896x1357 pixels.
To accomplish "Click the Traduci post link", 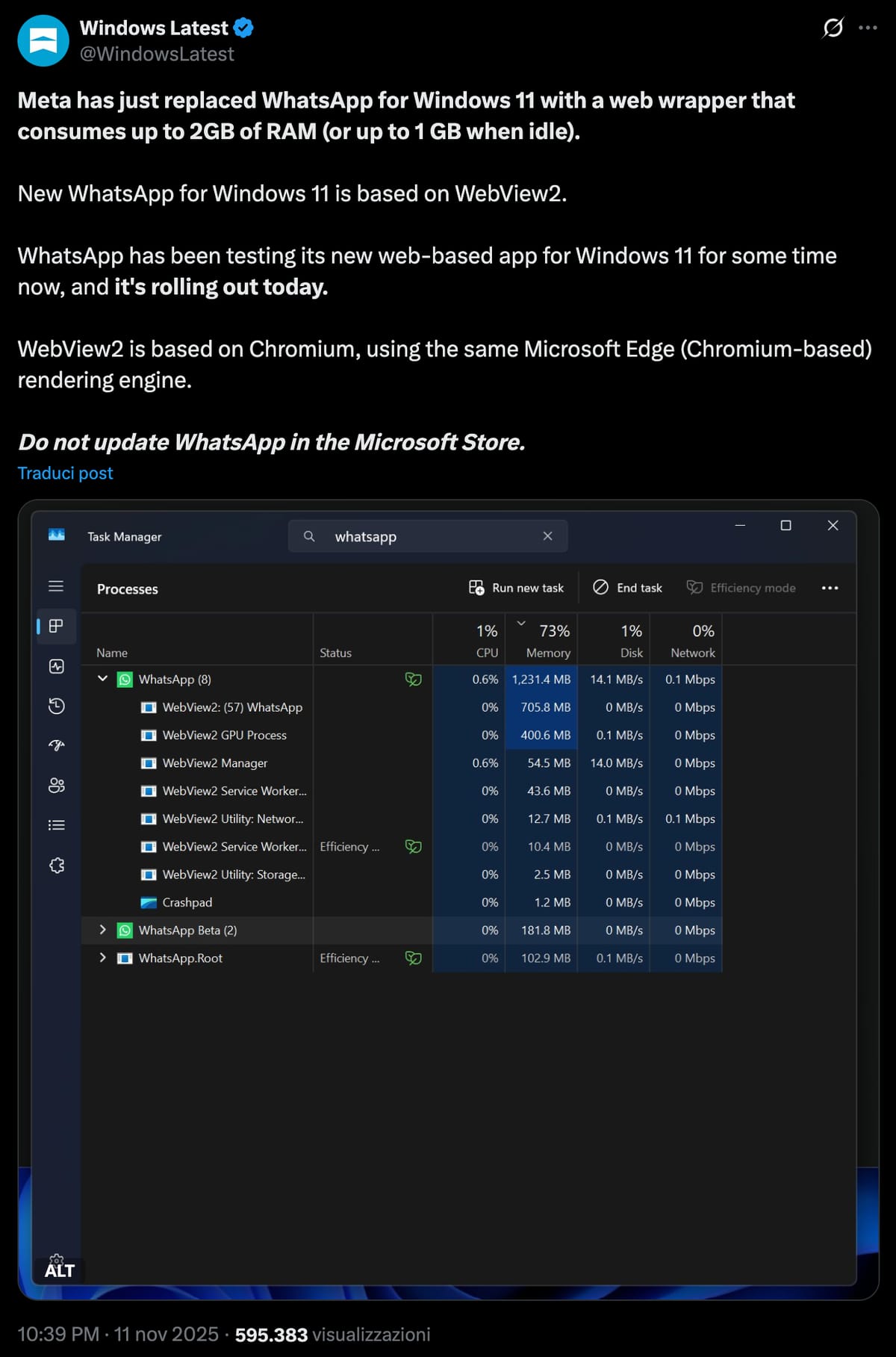I will point(66,473).
